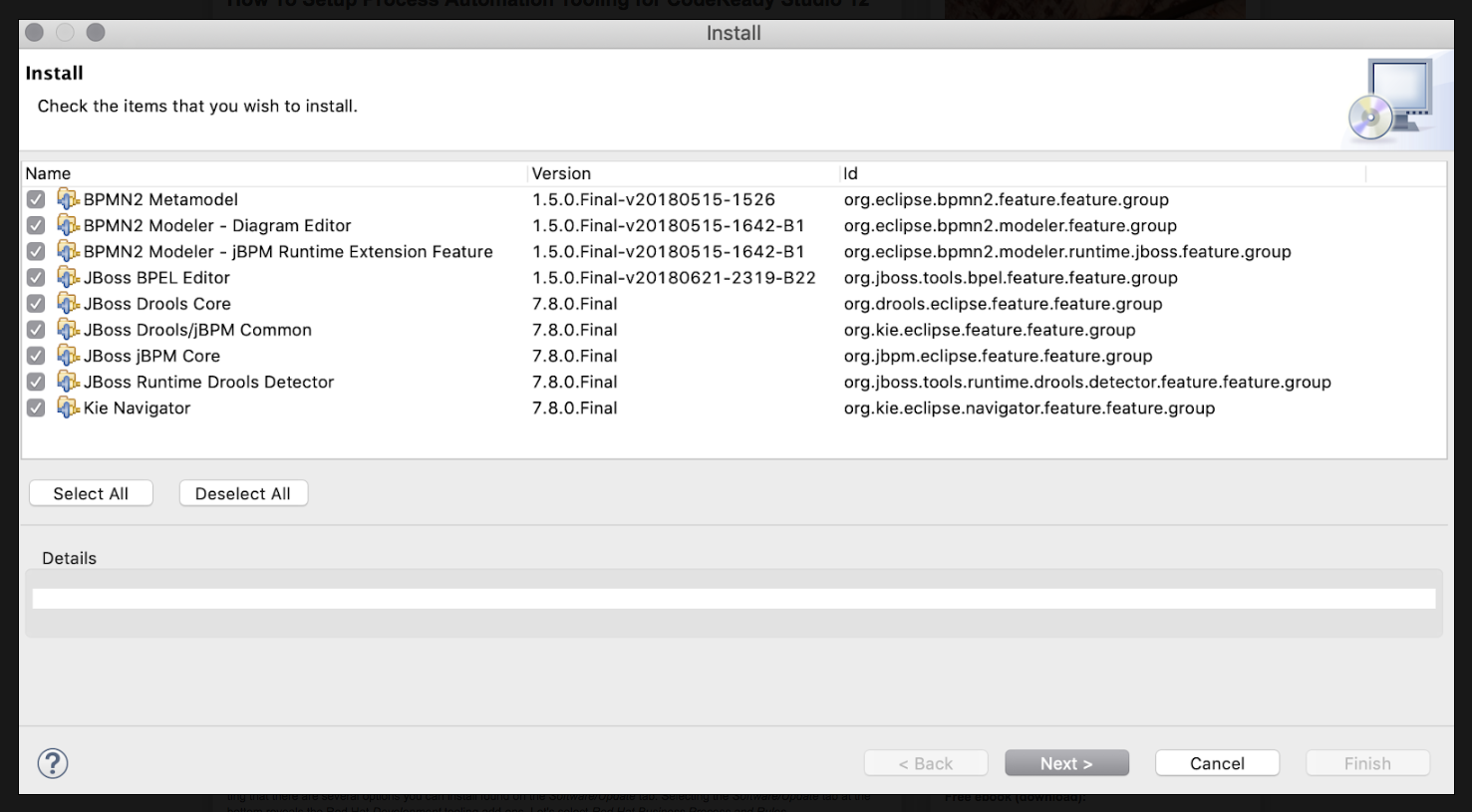This screenshot has height=812, width=1472.
Task: Open help via the question mark icon
Action: click(53, 763)
